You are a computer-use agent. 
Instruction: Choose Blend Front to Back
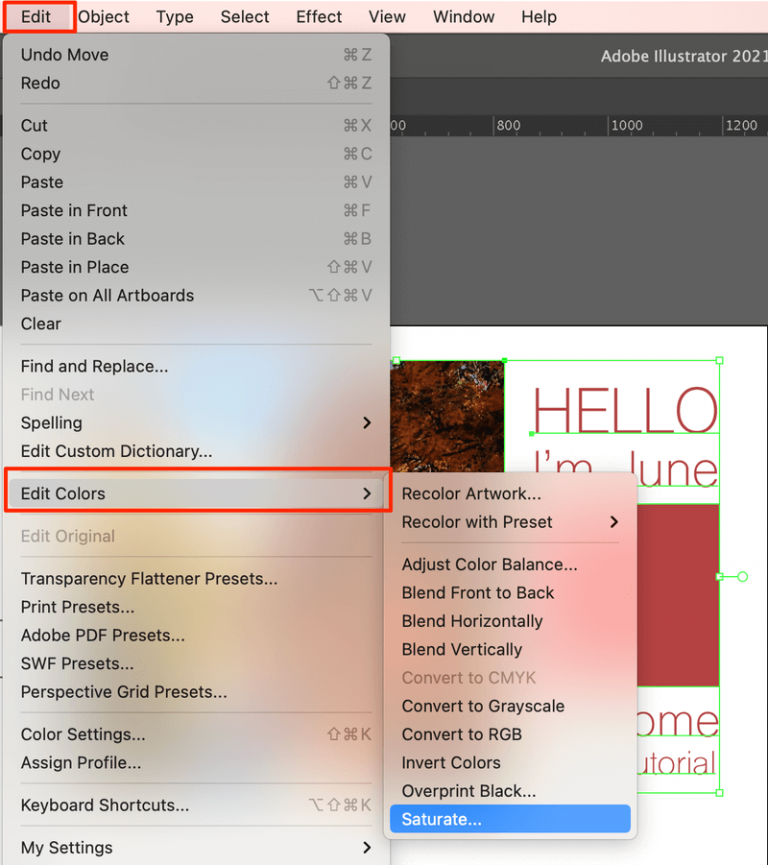pyautogui.click(x=510, y=592)
